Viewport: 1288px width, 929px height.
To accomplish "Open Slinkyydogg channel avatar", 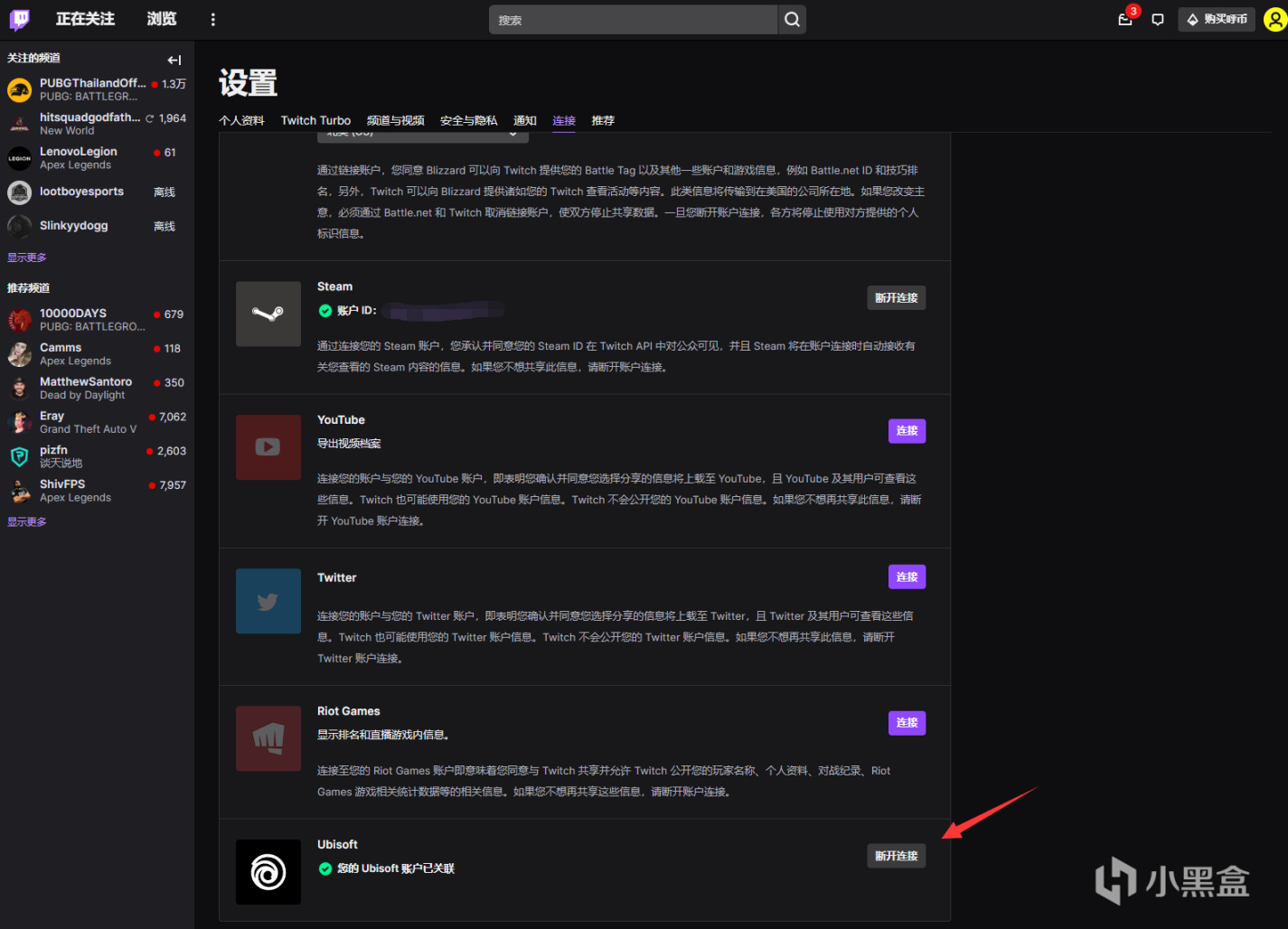I will [x=20, y=226].
